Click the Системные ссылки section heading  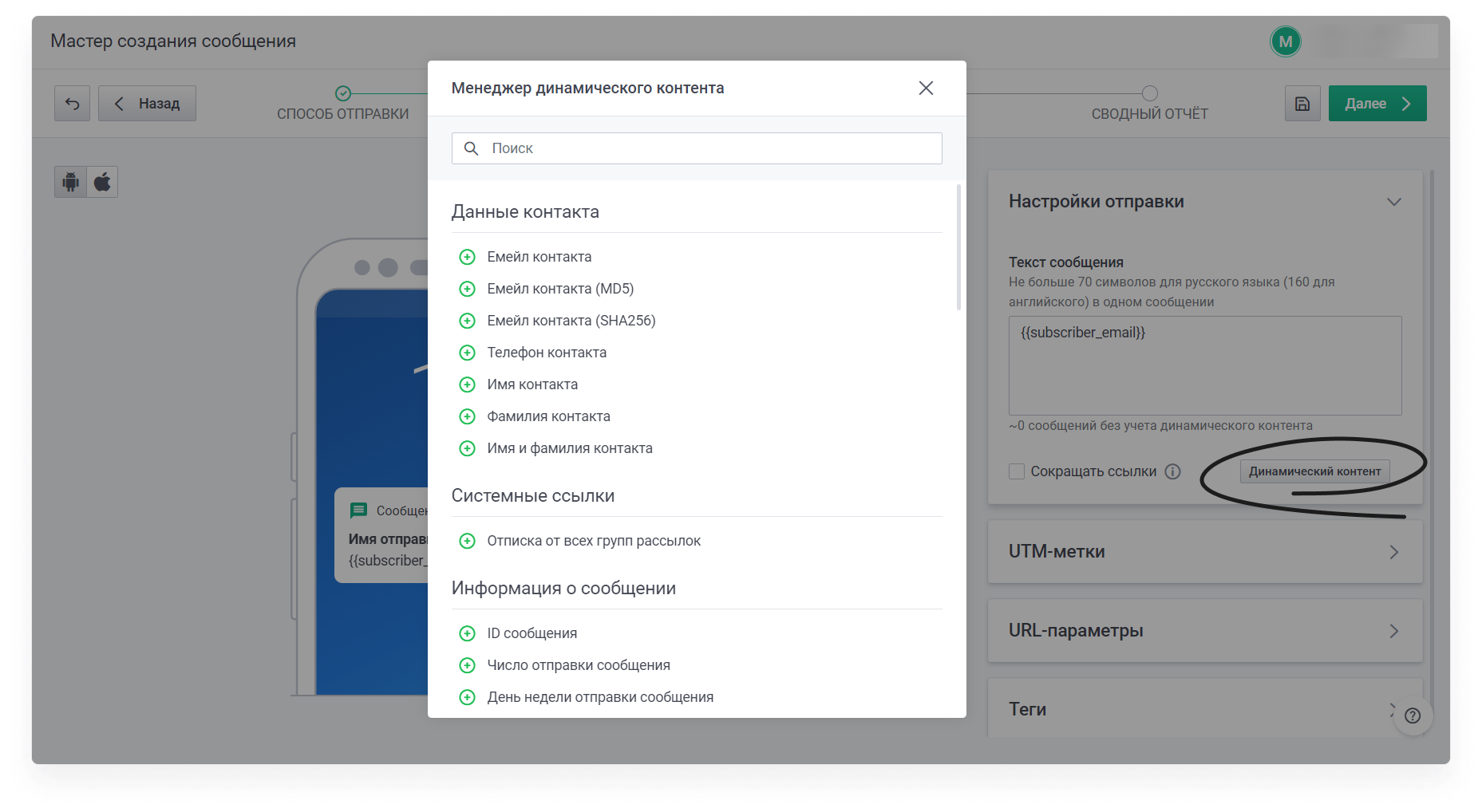pyautogui.click(x=533, y=496)
